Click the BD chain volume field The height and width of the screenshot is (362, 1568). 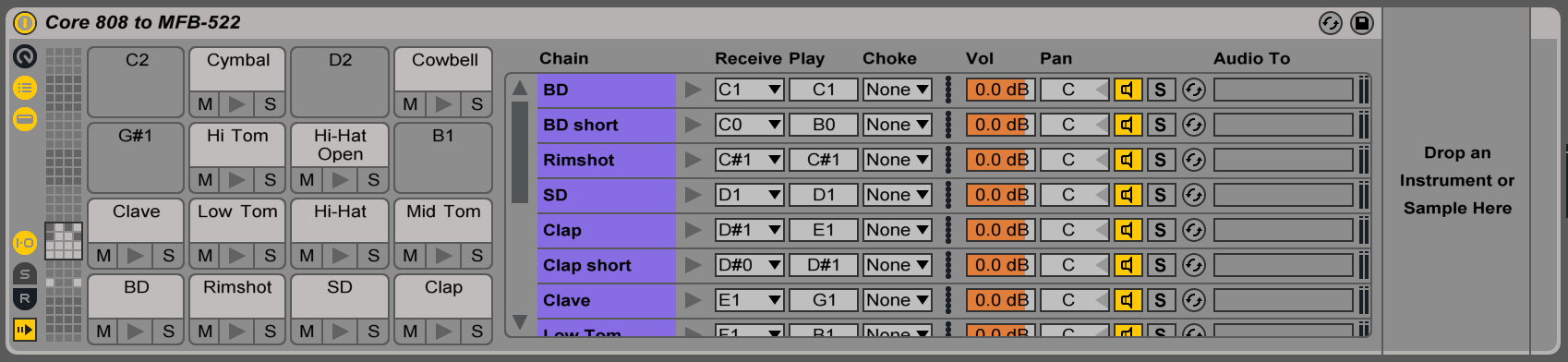[x=1000, y=90]
